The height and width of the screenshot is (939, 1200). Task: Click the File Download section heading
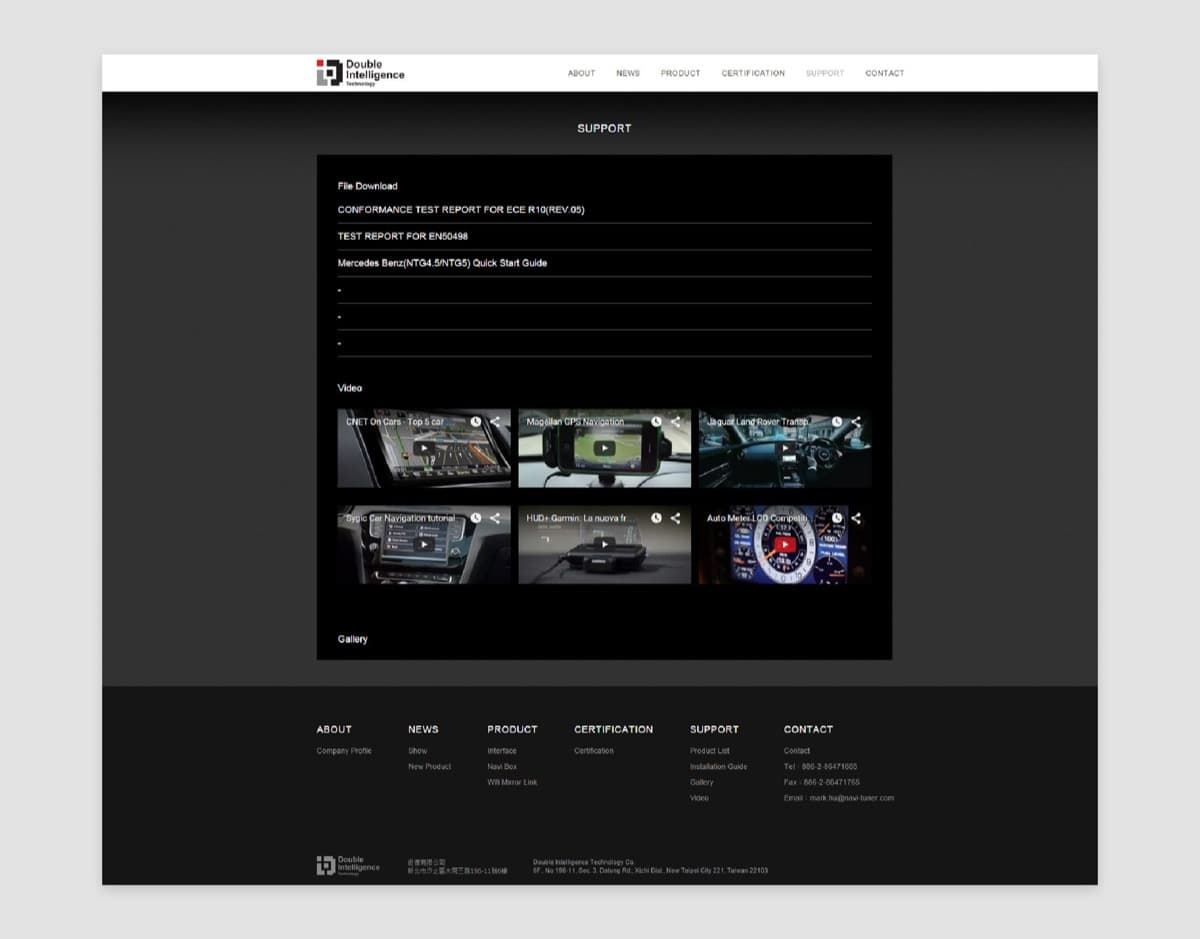[x=367, y=186]
